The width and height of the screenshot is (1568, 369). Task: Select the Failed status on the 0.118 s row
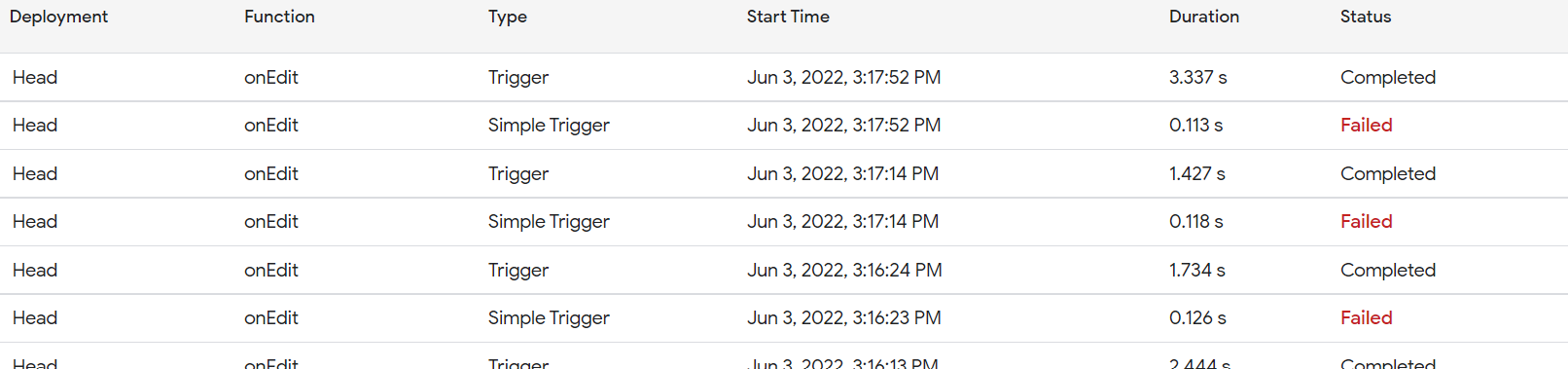[1366, 221]
